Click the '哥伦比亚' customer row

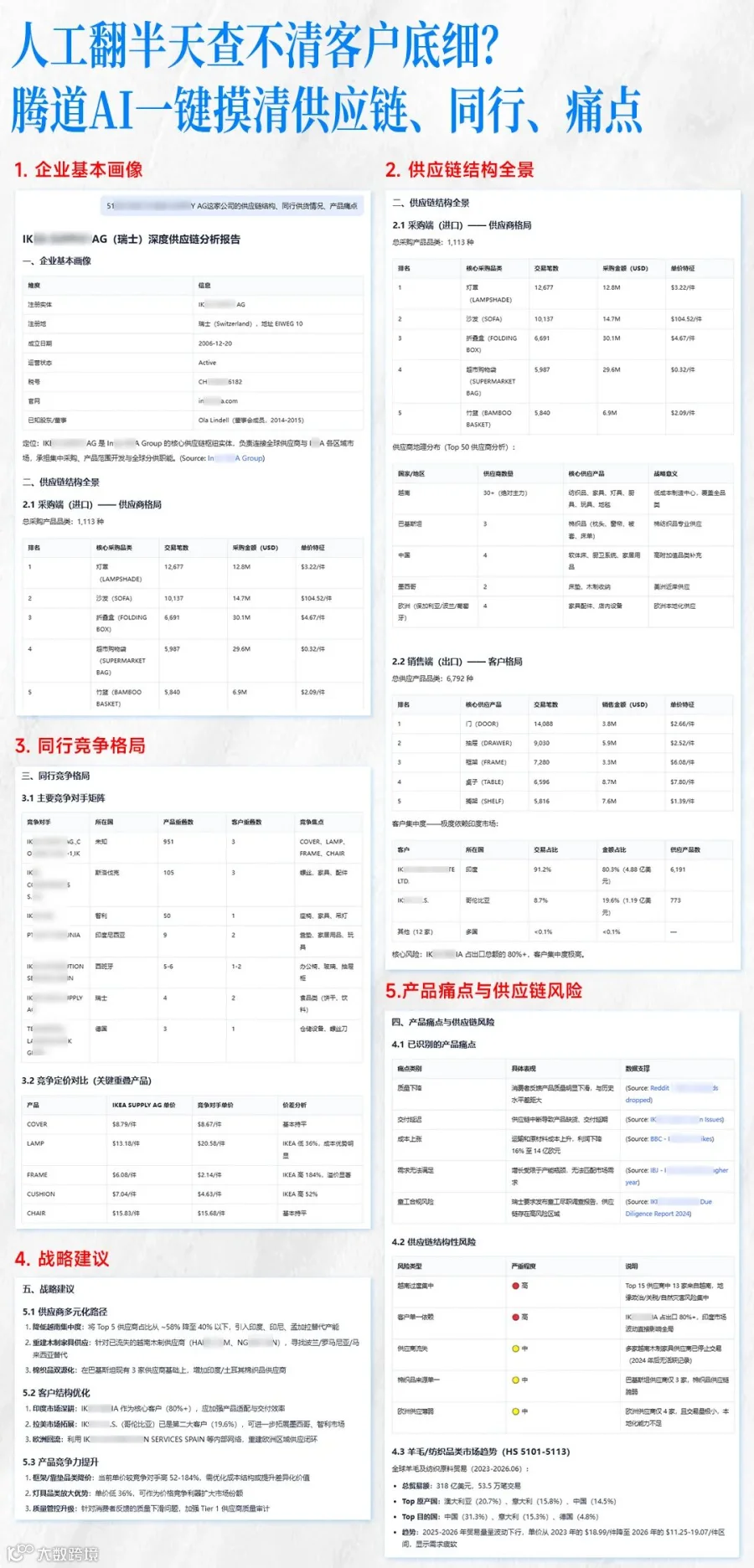point(562,906)
